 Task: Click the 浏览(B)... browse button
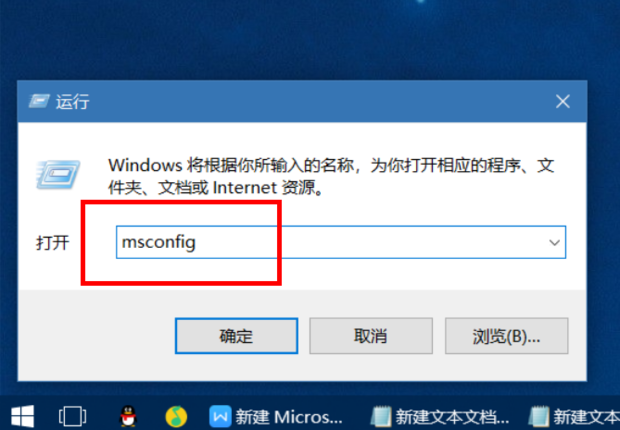click(507, 336)
